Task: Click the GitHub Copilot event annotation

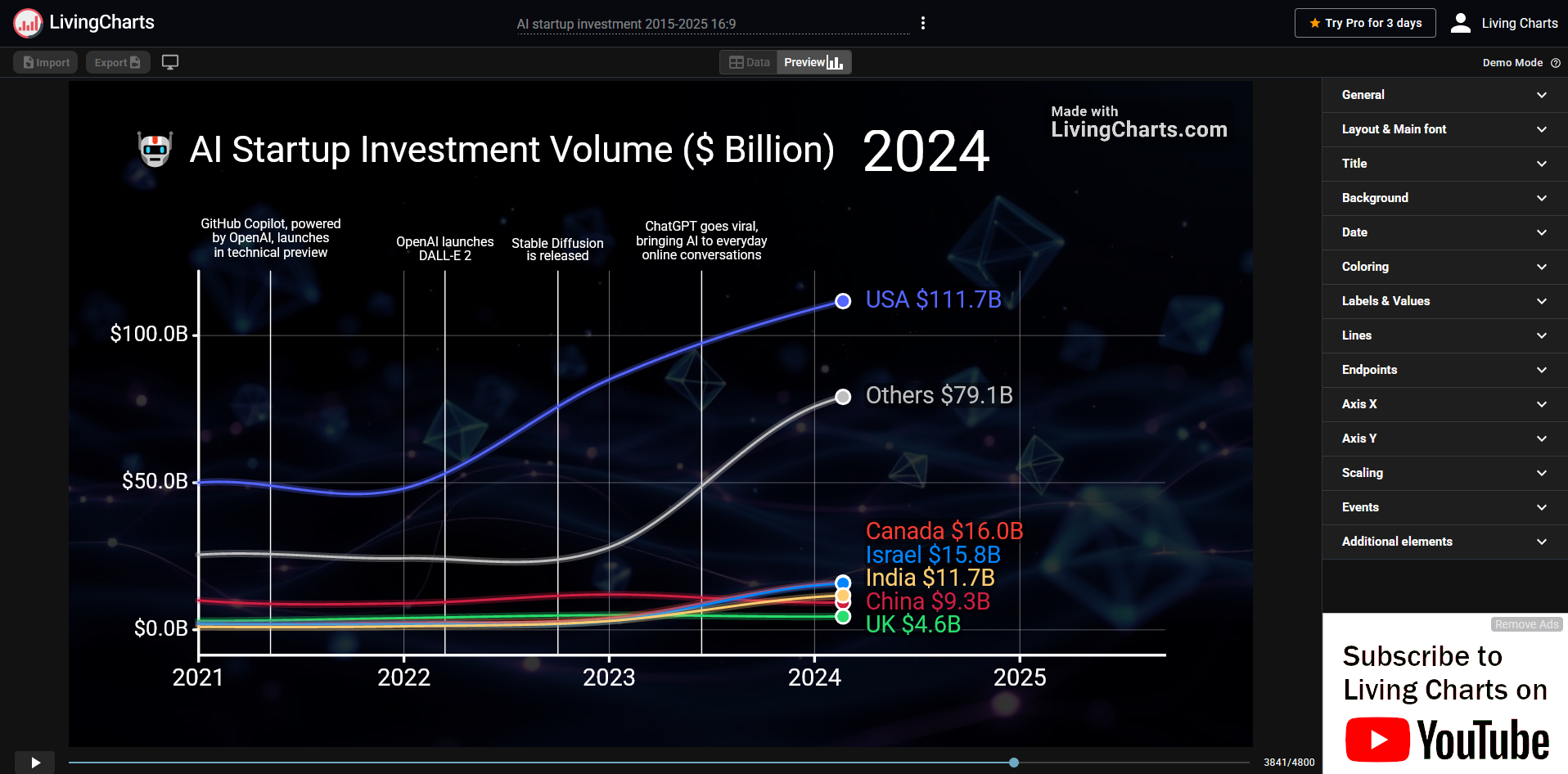Action: pos(271,238)
